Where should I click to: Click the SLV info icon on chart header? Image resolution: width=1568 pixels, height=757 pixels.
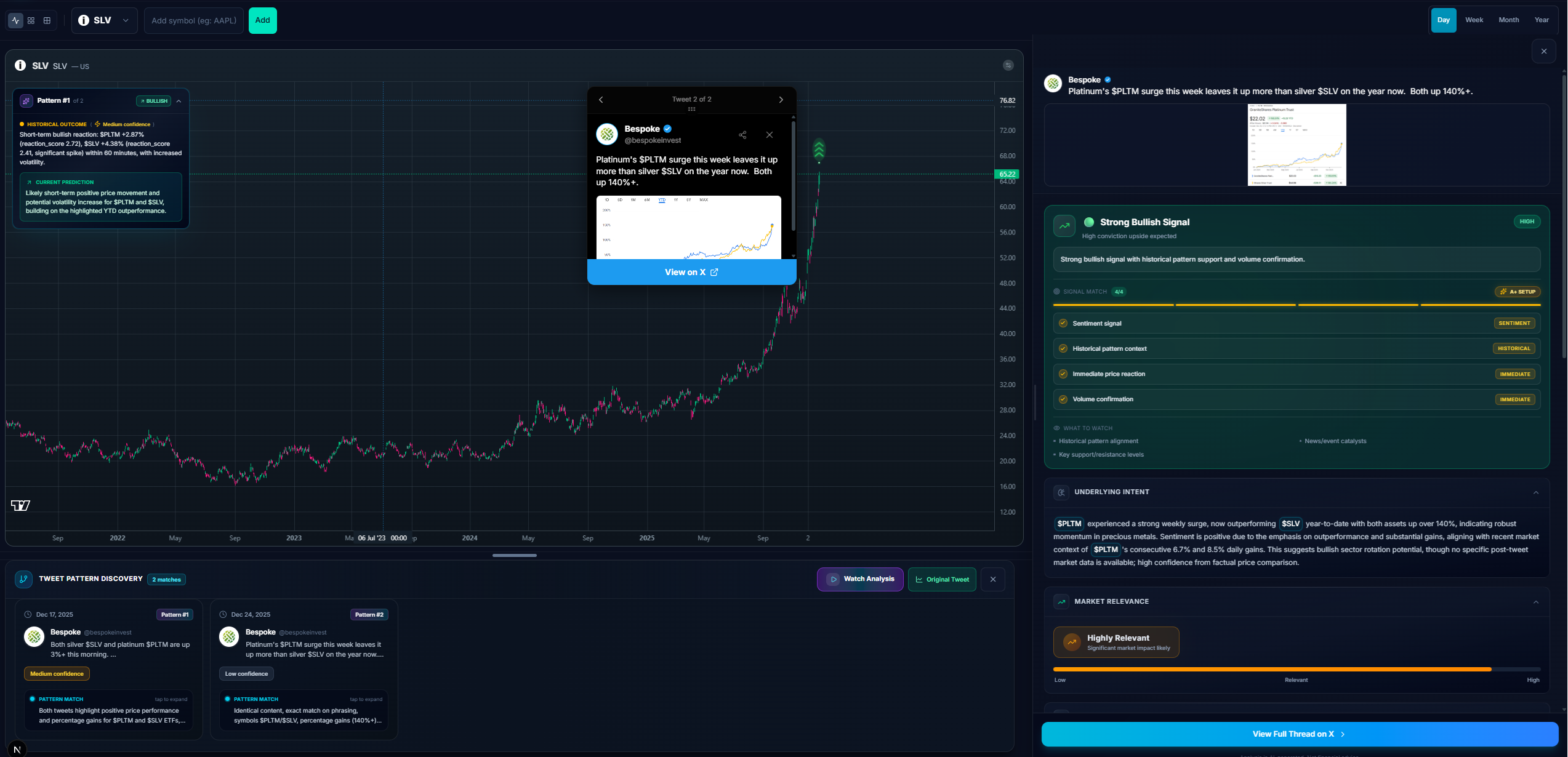[20, 65]
